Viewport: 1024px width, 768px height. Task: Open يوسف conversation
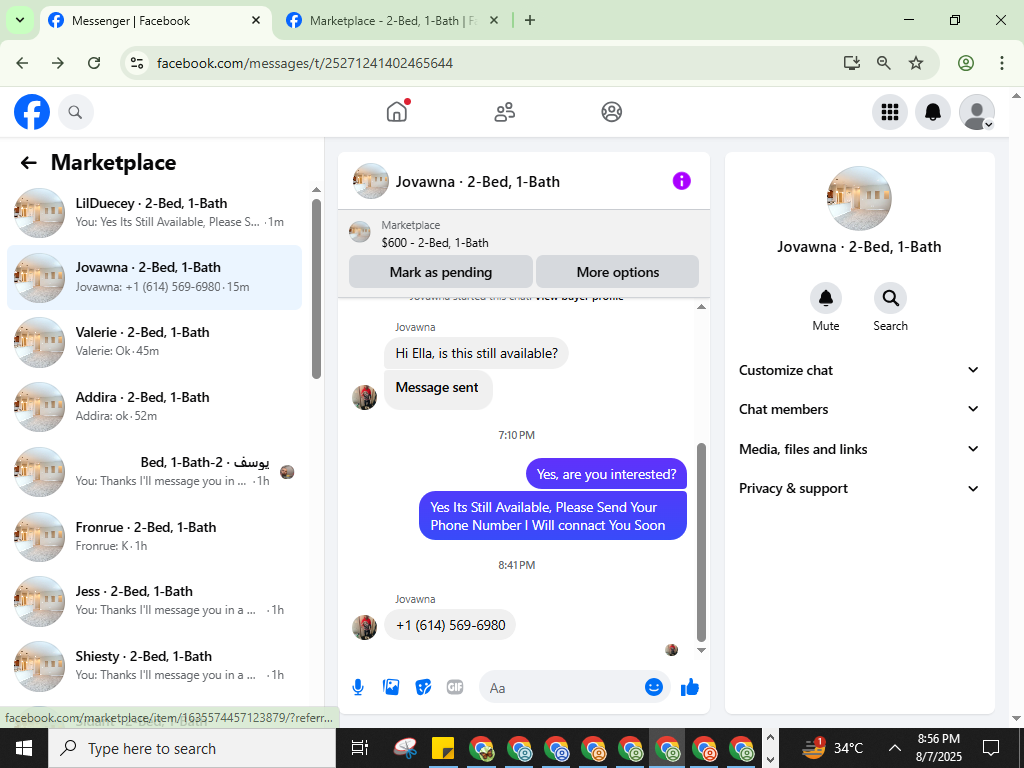coord(155,472)
